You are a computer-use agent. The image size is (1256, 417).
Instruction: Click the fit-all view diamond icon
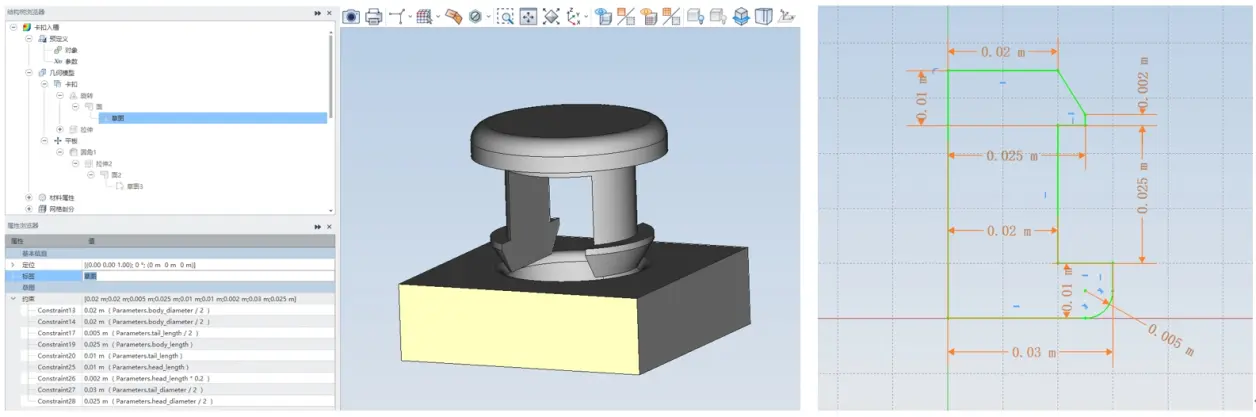point(551,16)
